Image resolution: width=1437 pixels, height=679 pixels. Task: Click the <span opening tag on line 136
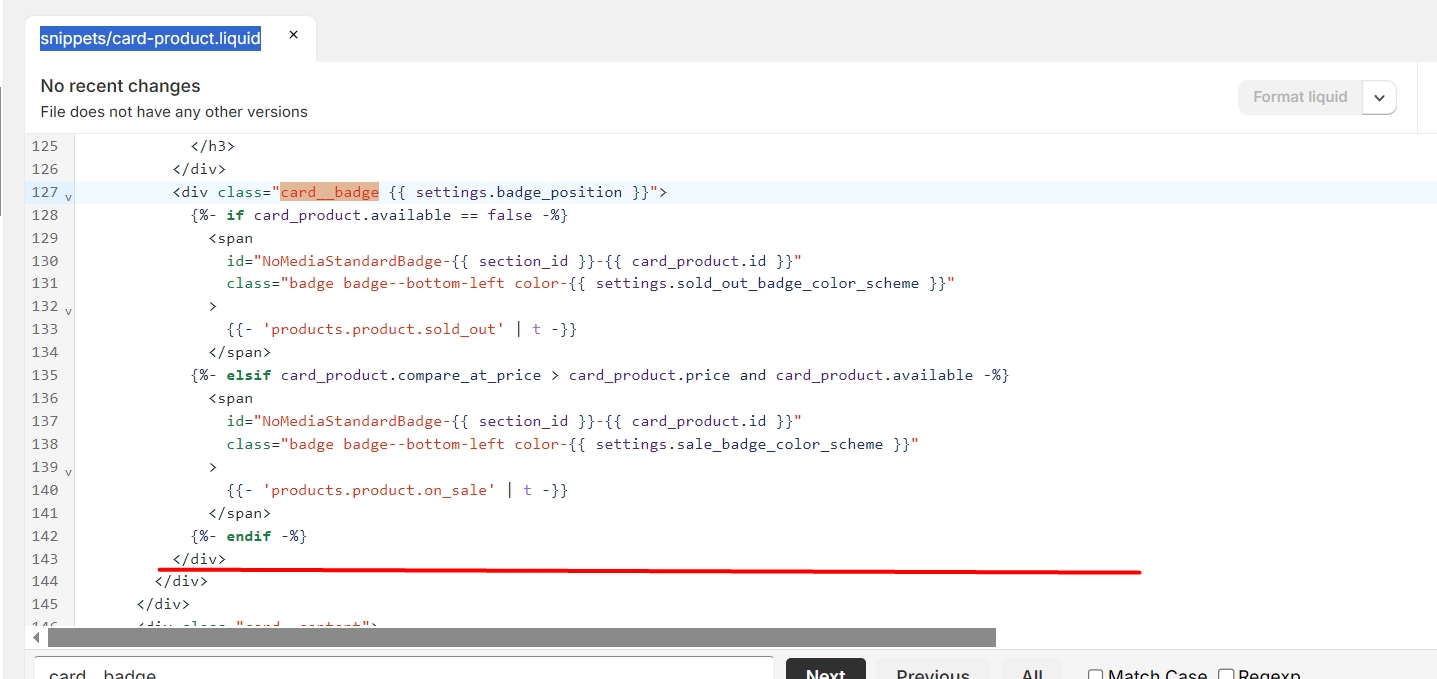(231, 398)
